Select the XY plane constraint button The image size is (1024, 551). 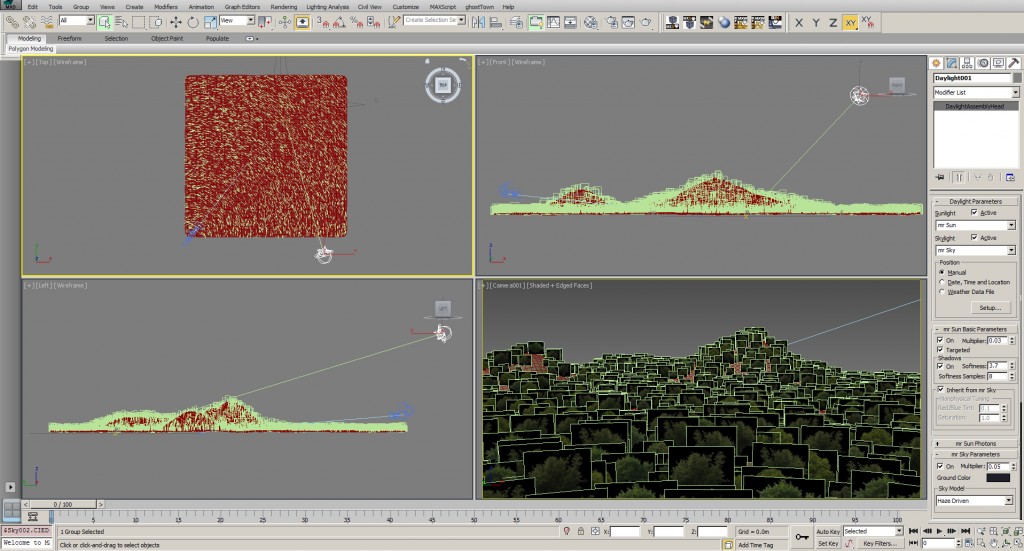click(850, 22)
